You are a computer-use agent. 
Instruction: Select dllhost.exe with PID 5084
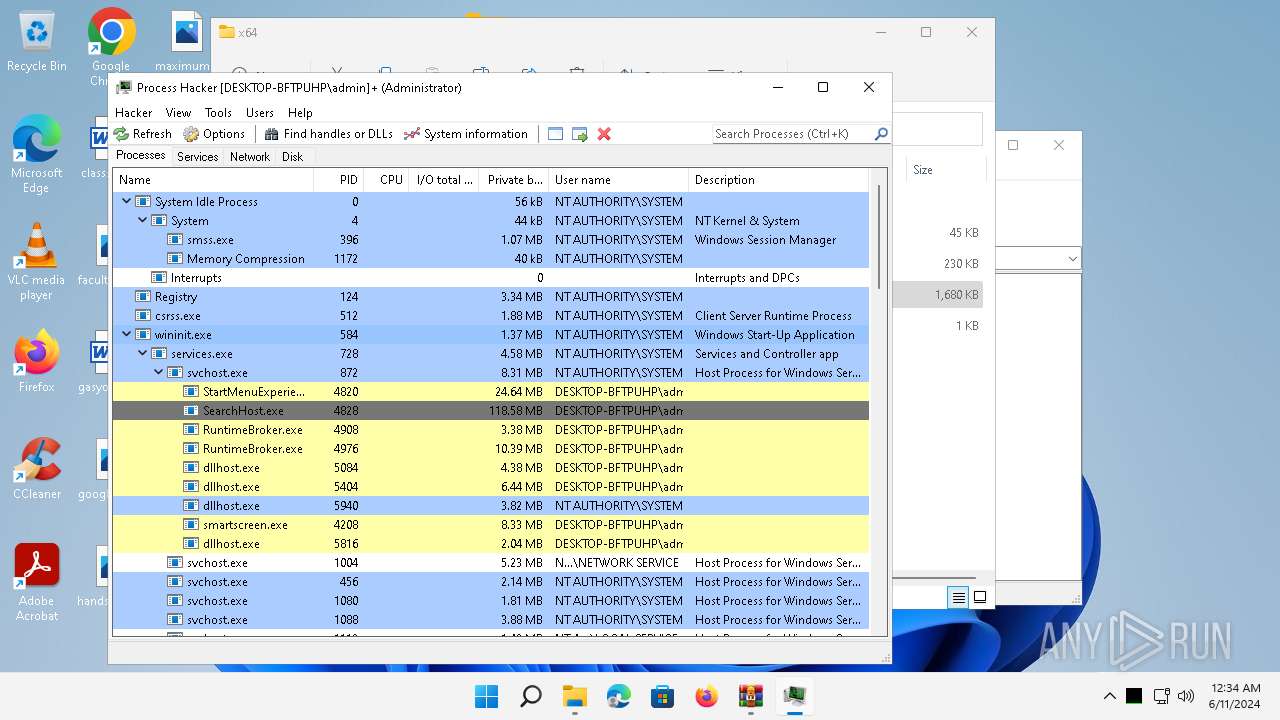(491, 467)
